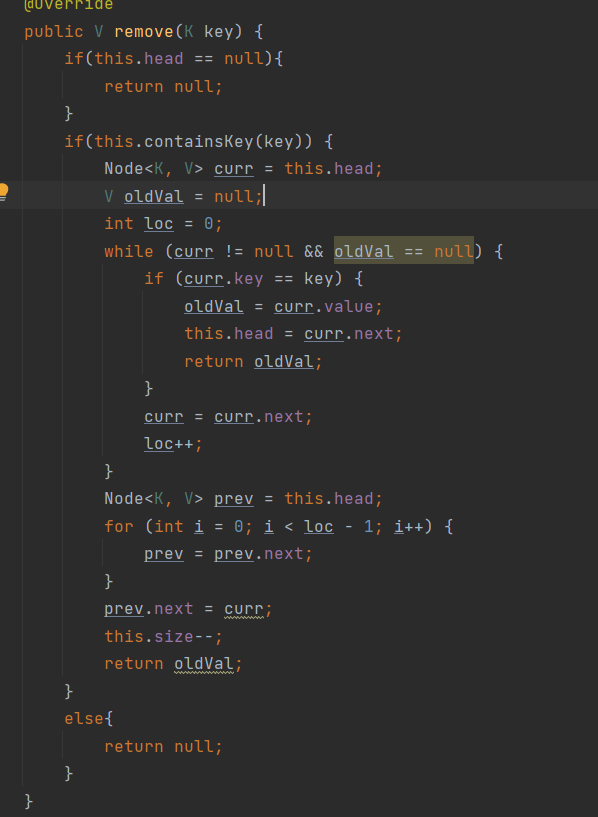Click the yellow lightbulb quick-fix icon
This screenshot has width=598, height=817.
point(3,192)
